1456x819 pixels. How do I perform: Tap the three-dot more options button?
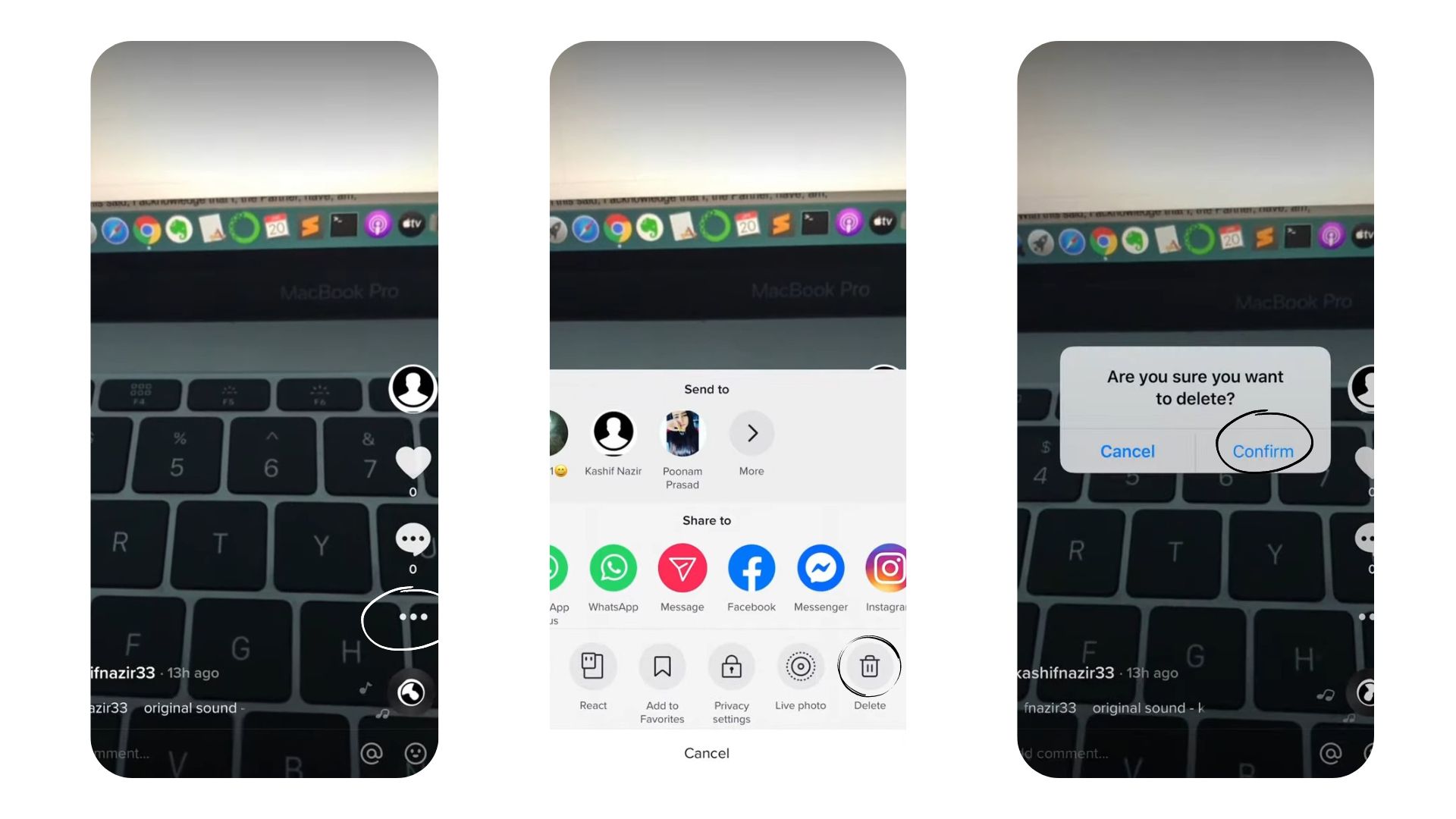coord(414,616)
